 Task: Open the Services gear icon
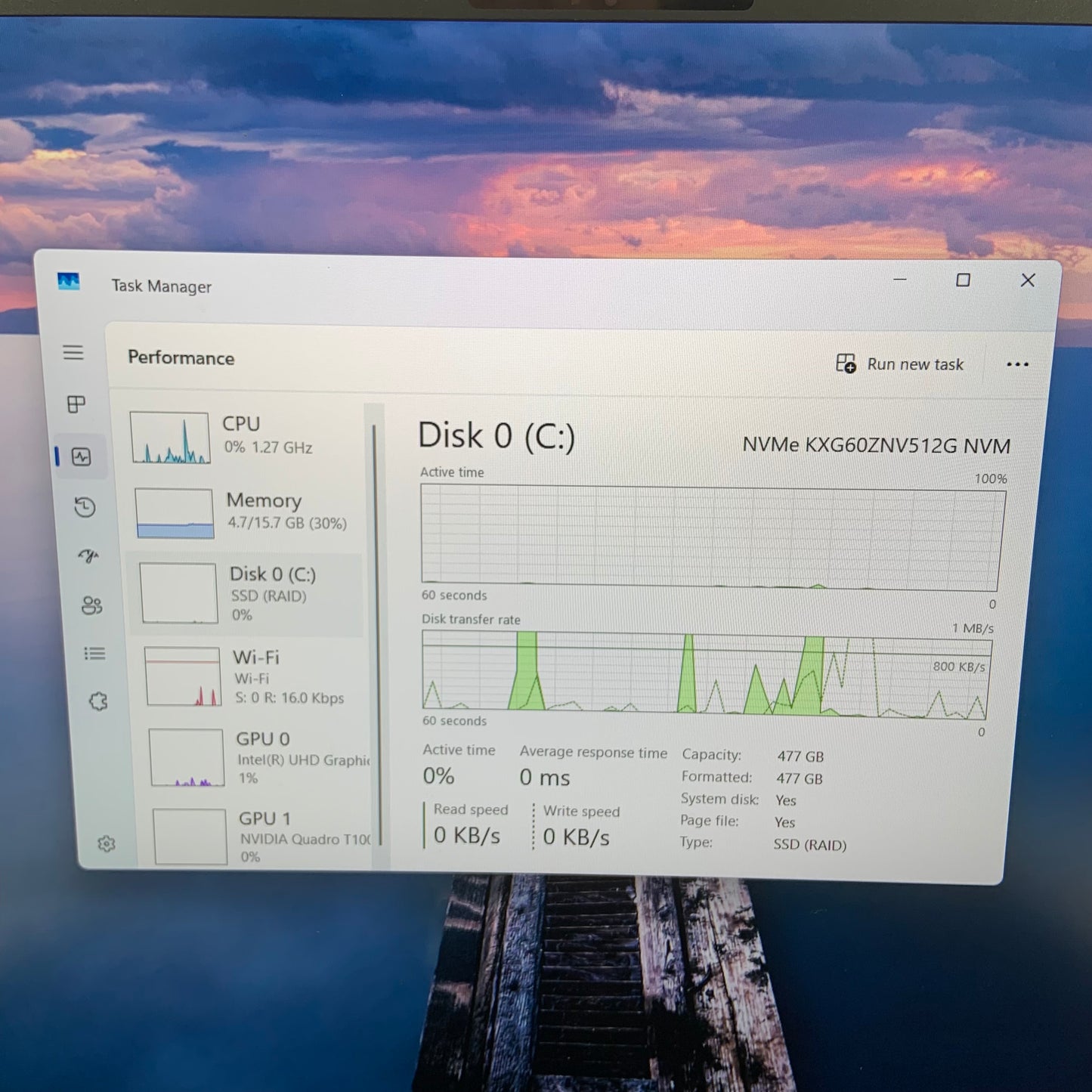[98, 701]
